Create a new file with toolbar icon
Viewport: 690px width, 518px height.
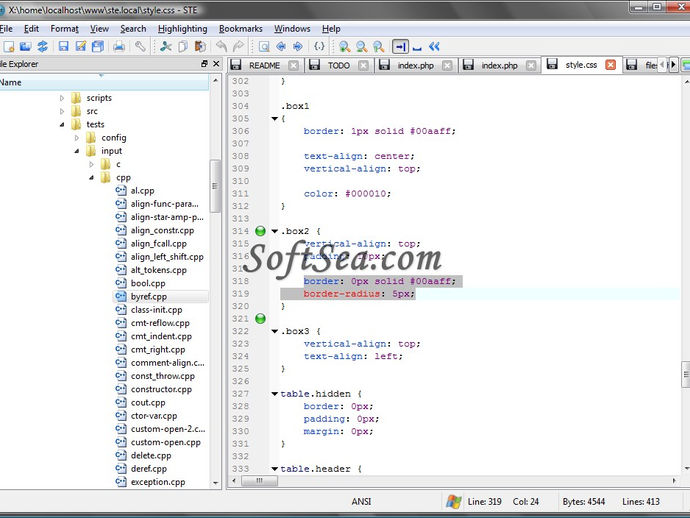[x=9, y=46]
